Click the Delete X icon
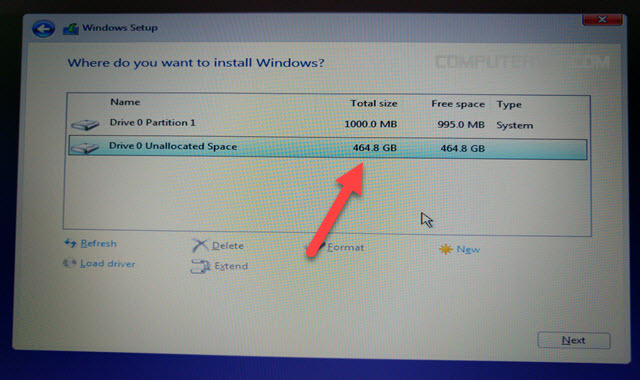Viewport: 640px width, 380px height. [x=200, y=245]
